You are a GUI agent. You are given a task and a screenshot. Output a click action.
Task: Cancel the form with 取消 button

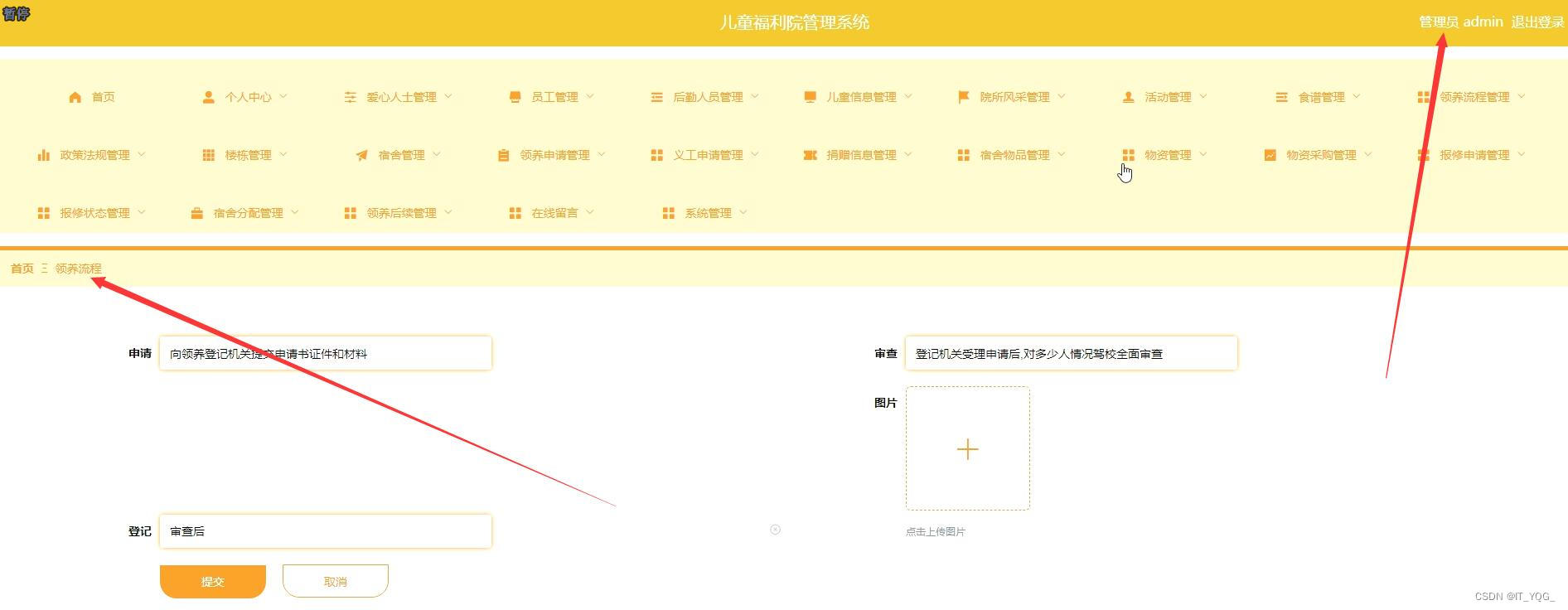336,581
